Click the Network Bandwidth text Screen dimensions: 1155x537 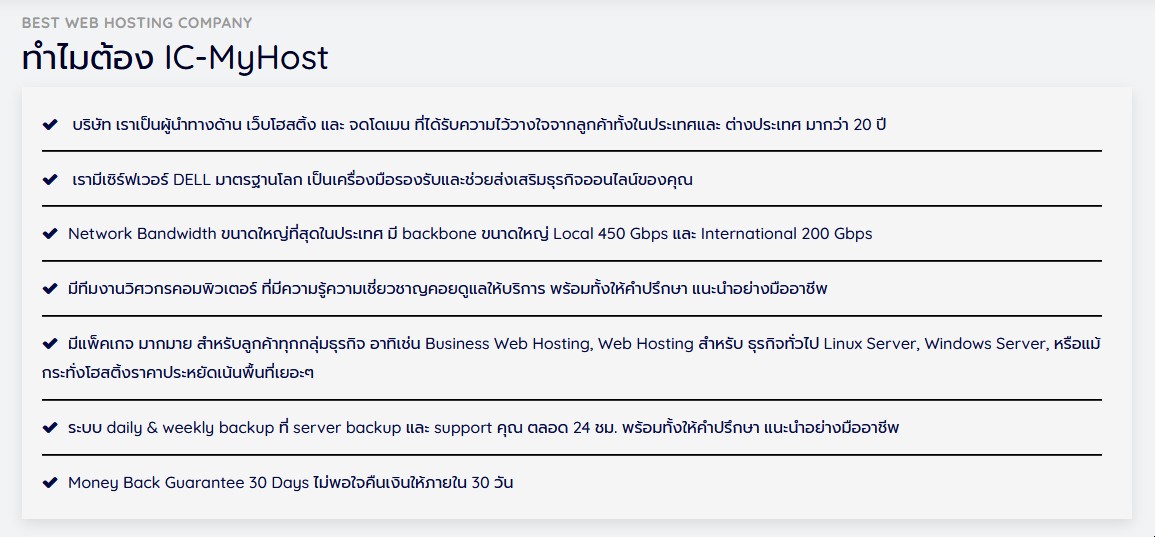(142, 234)
